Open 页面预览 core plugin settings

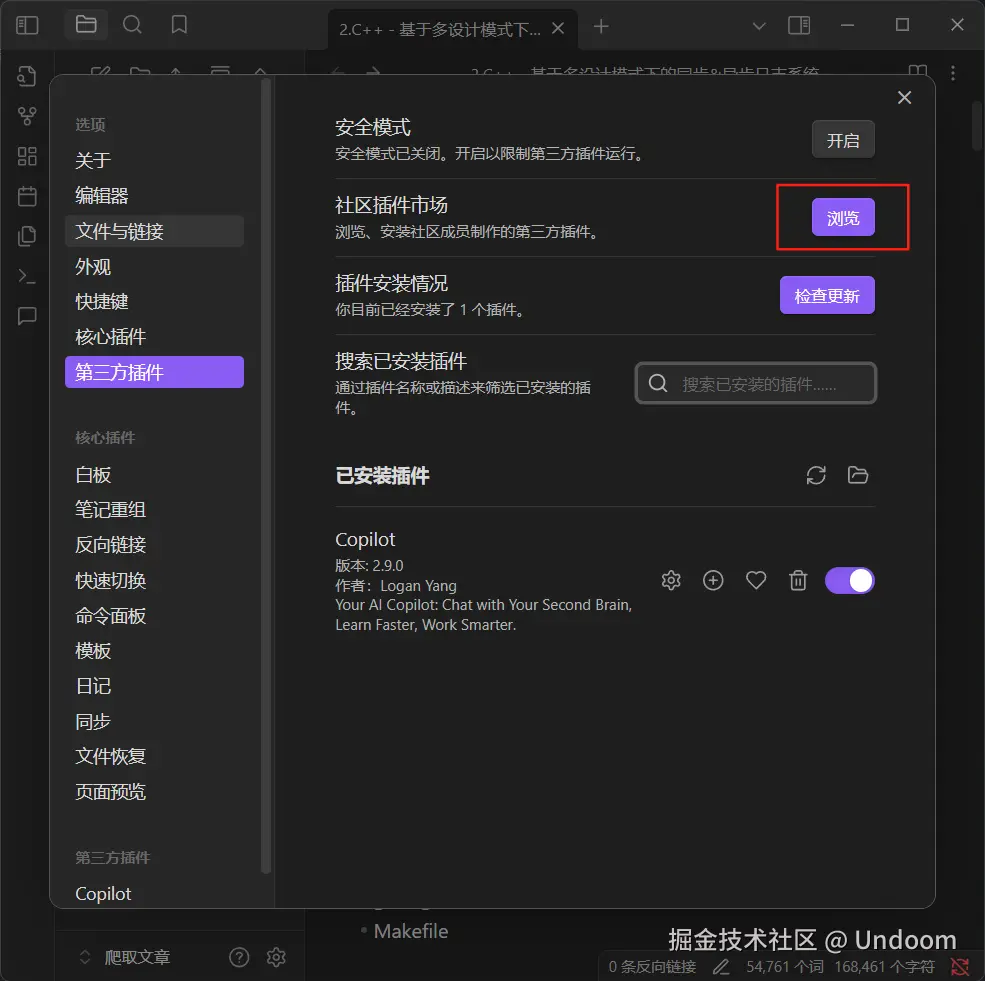click(155, 791)
